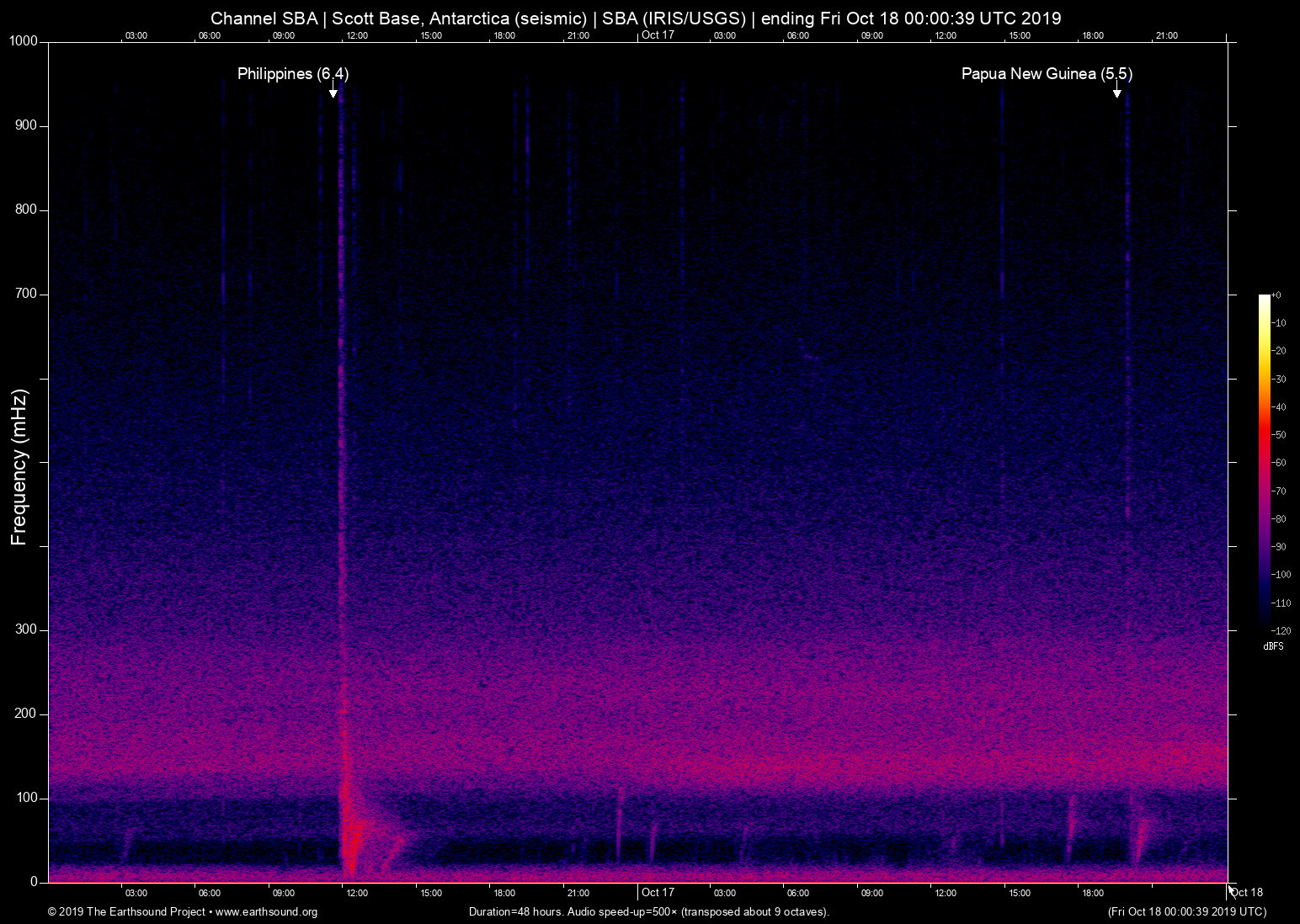Click the dBFS color scale bar
Image resolution: width=1300 pixels, height=924 pixels.
point(1264,461)
